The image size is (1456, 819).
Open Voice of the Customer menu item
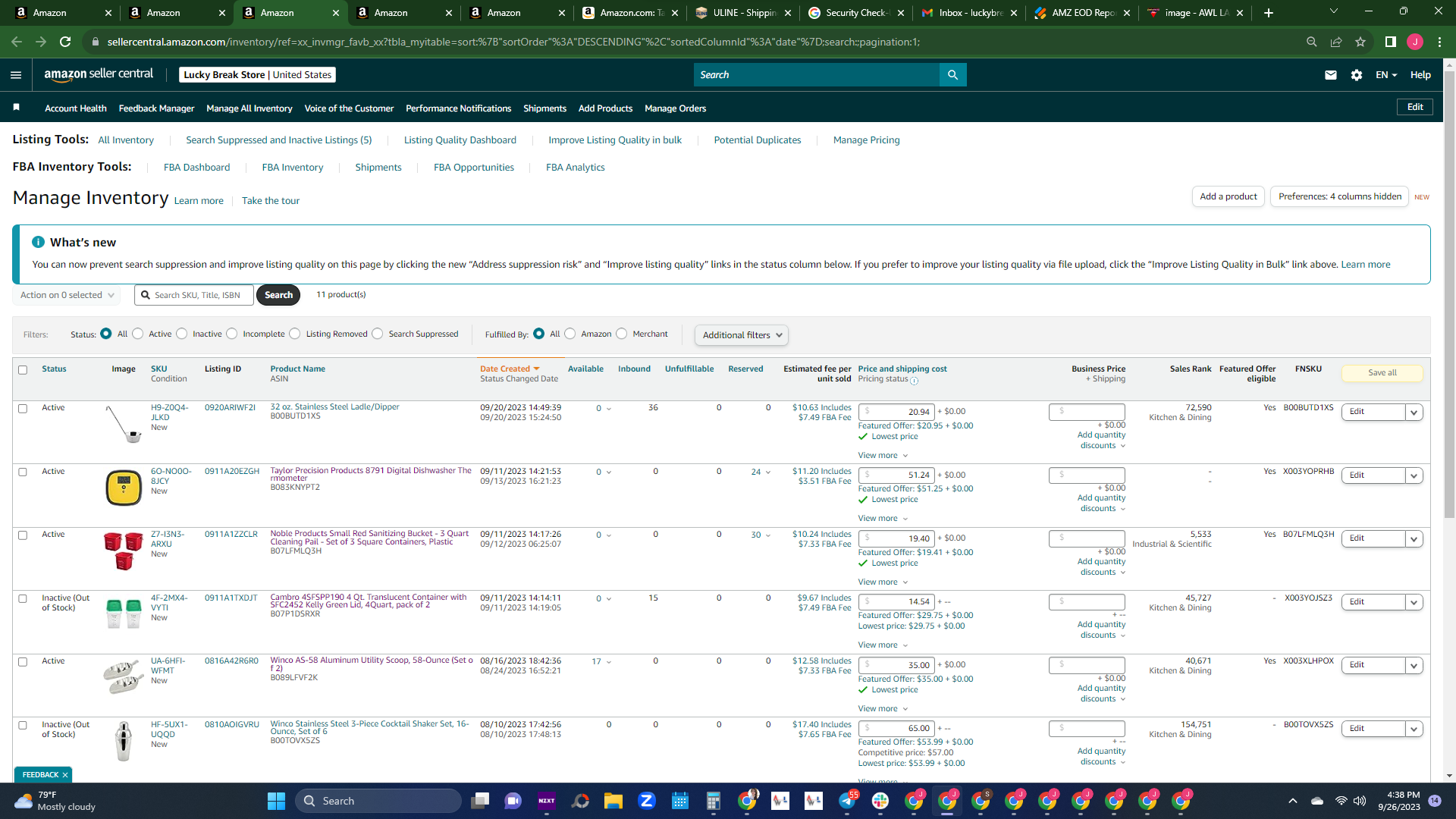(349, 108)
